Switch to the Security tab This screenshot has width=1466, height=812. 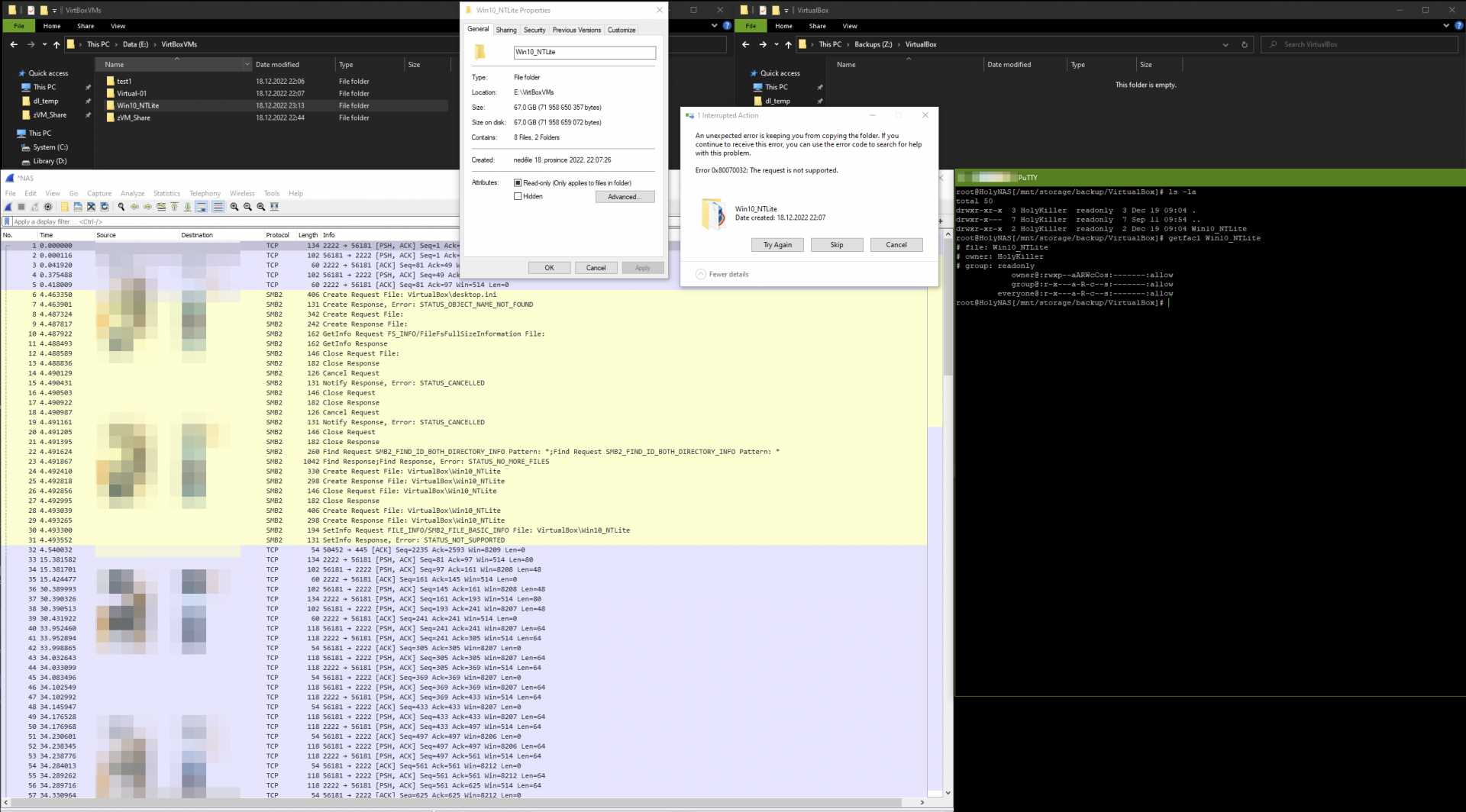click(534, 30)
